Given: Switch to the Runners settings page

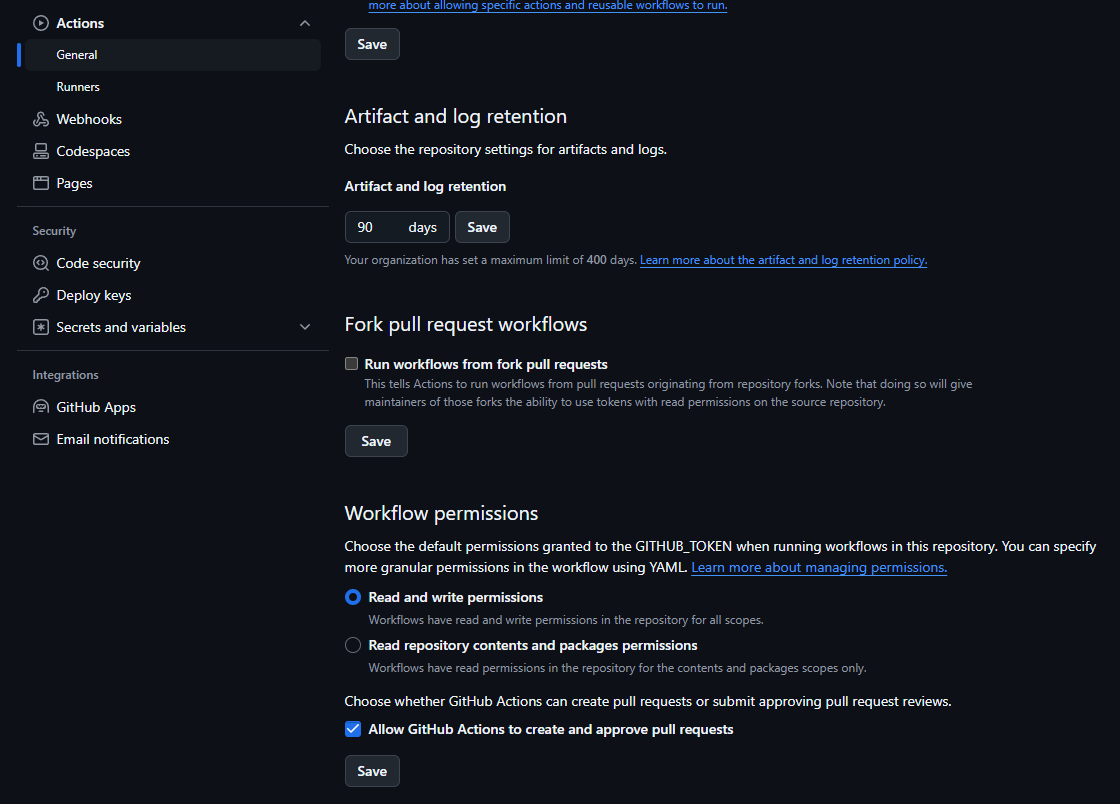Looking at the screenshot, I should (x=77, y=87).
